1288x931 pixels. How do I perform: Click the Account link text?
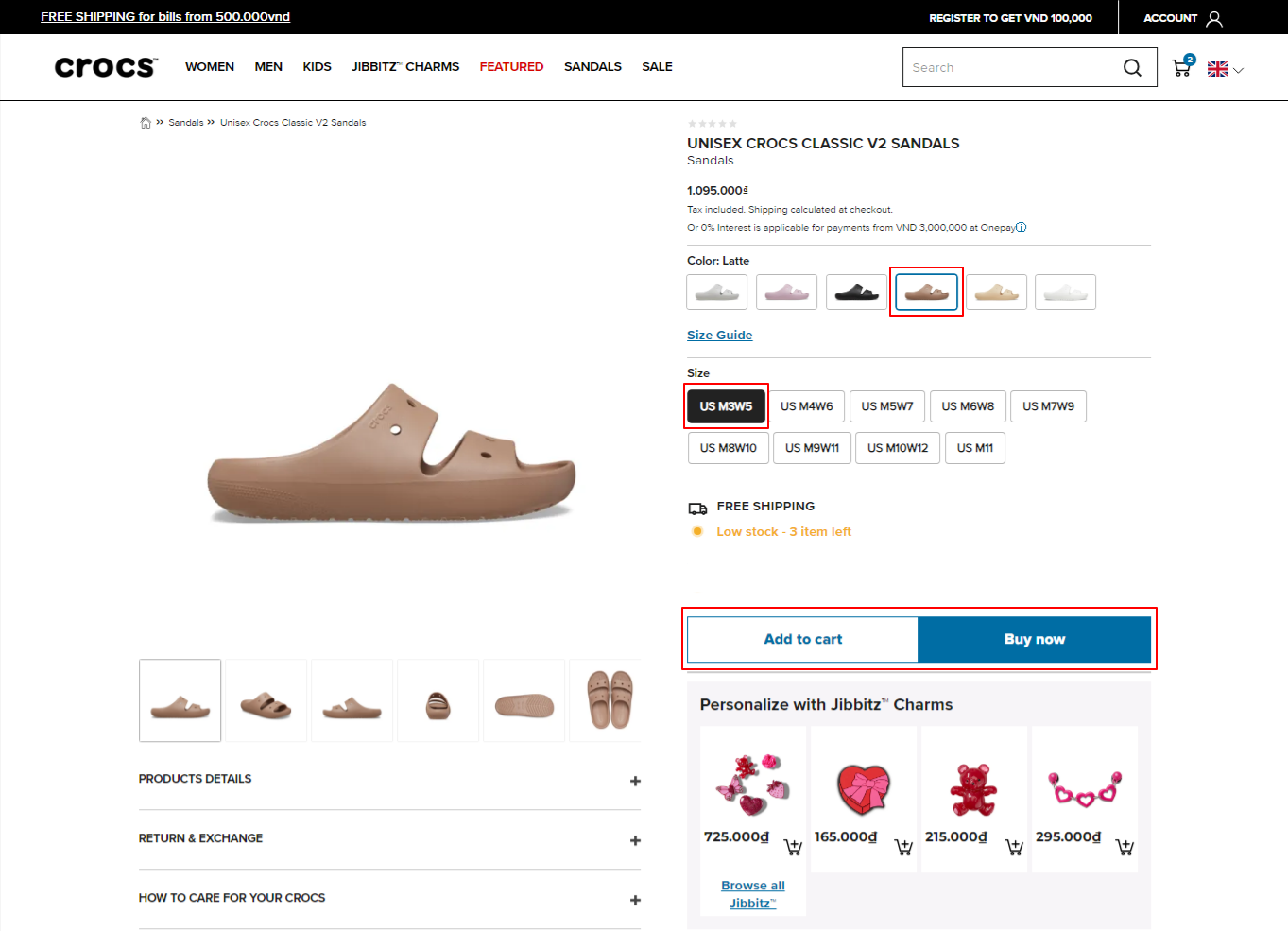[1170, 18]
